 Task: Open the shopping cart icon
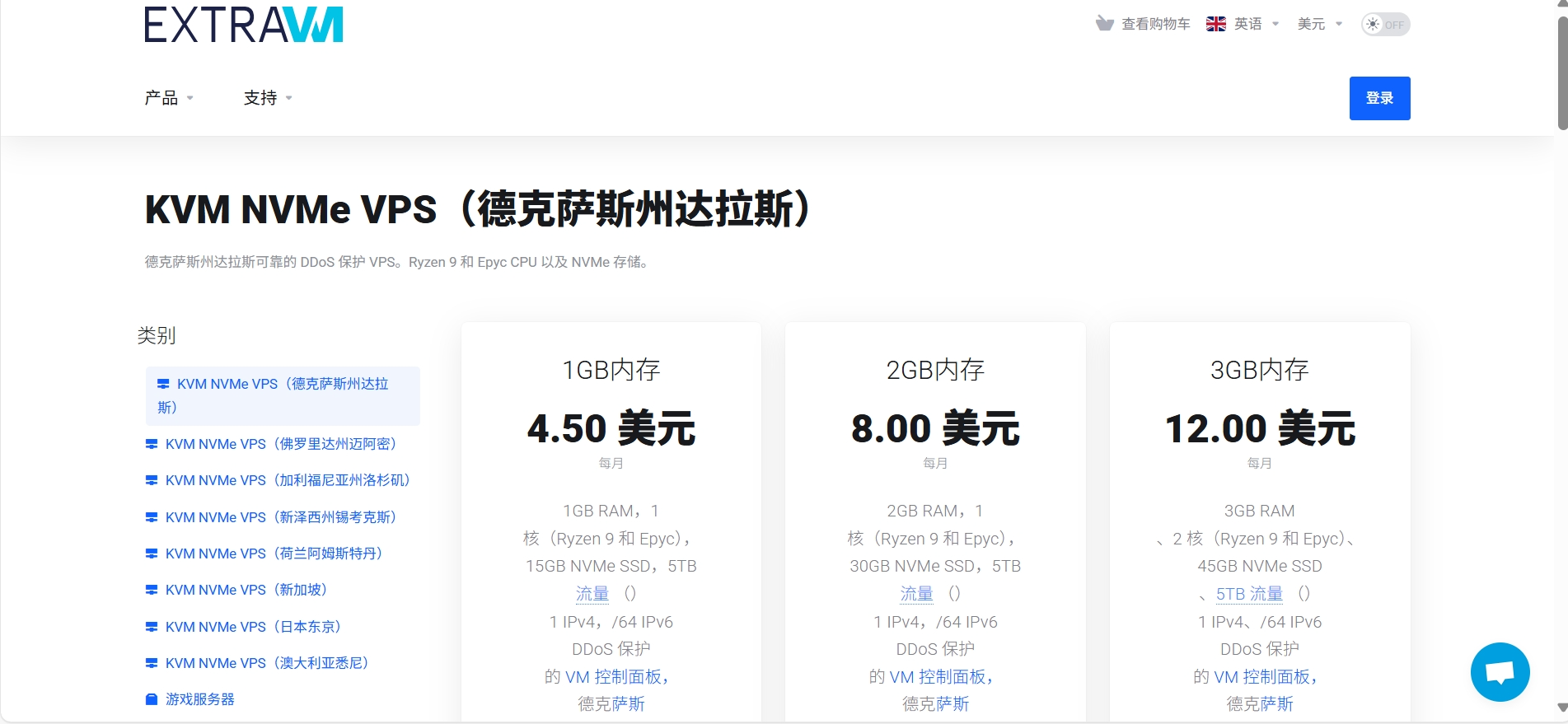click(x=1104, y=24)
